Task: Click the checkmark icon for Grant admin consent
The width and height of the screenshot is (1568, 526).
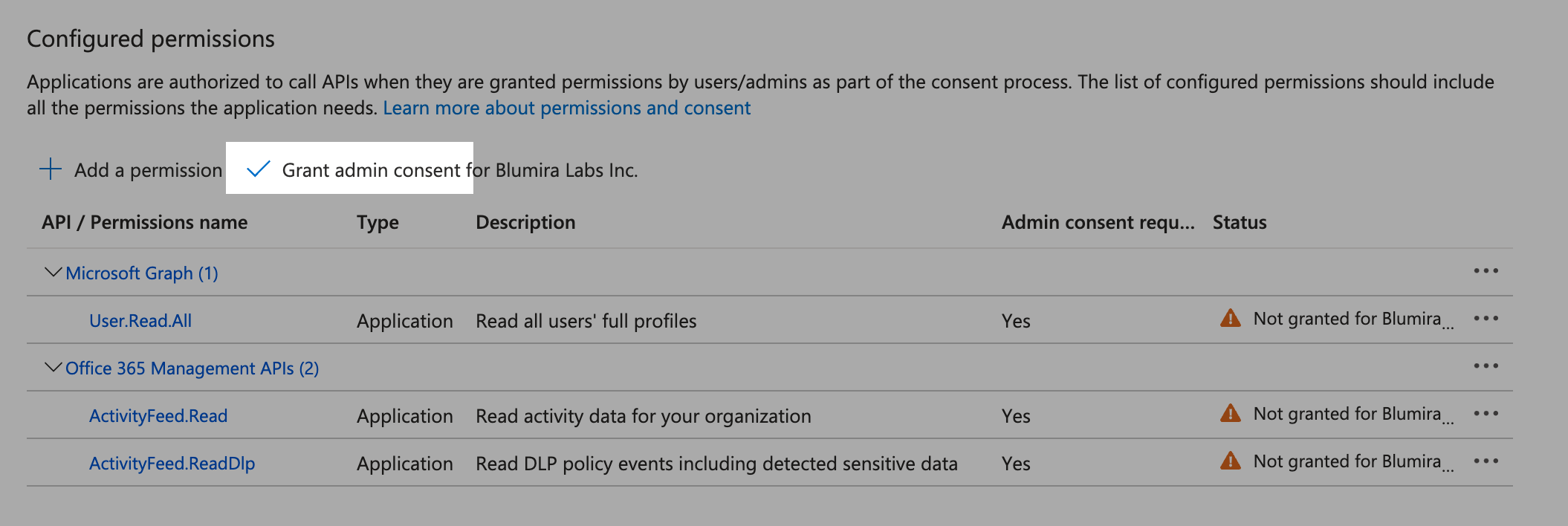Action: 258,169
